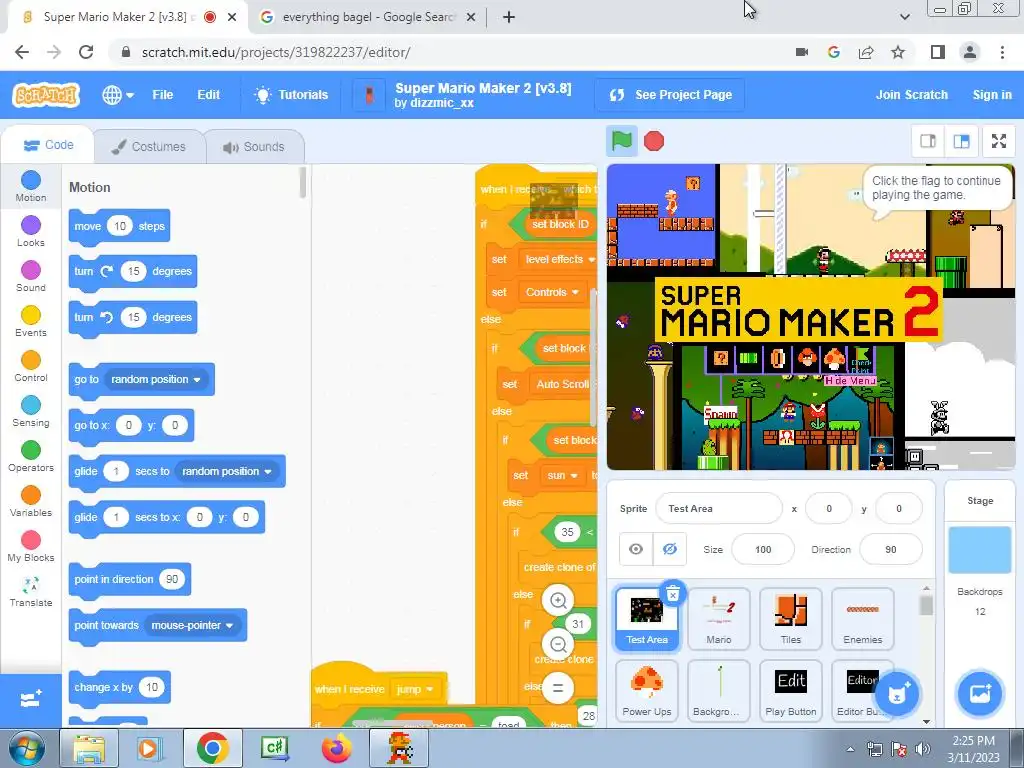This screenshot has height=768, width=1024.
Task: Switch to the Code tab
Action: click(48, 145)
